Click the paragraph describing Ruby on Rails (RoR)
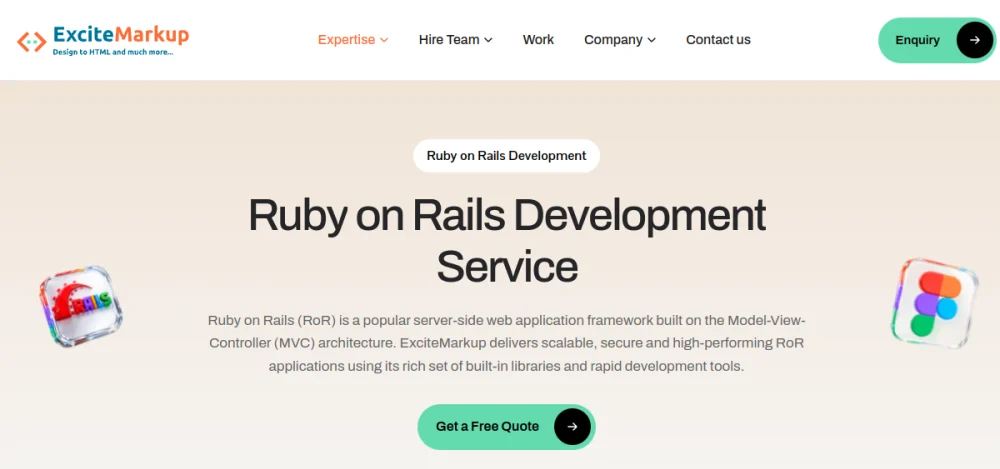Image resolution: width=1000 pixels, height=469 pixels. (x=506, y=343)
